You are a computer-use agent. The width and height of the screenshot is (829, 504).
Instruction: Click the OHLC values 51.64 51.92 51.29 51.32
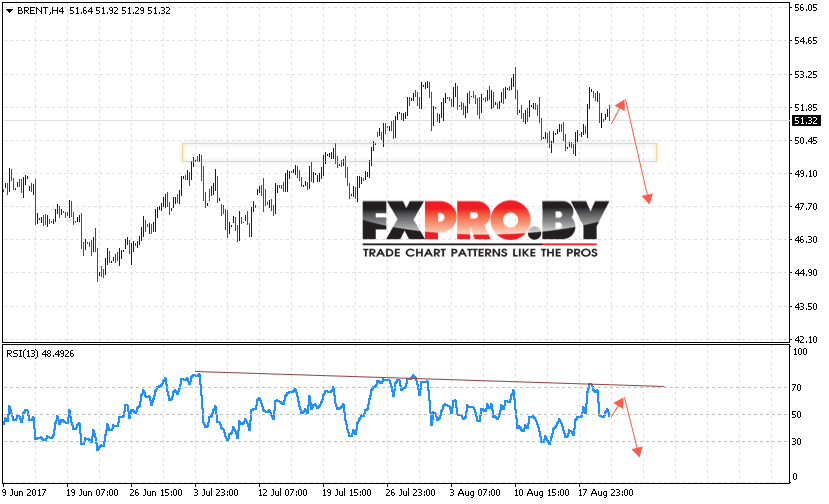pos(120,11)
